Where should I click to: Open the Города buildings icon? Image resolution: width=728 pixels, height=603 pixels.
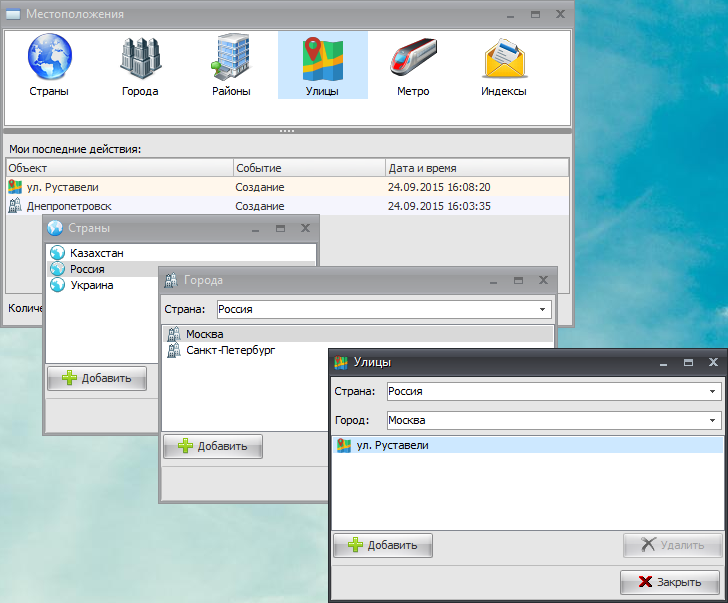(x=140, y=64)
